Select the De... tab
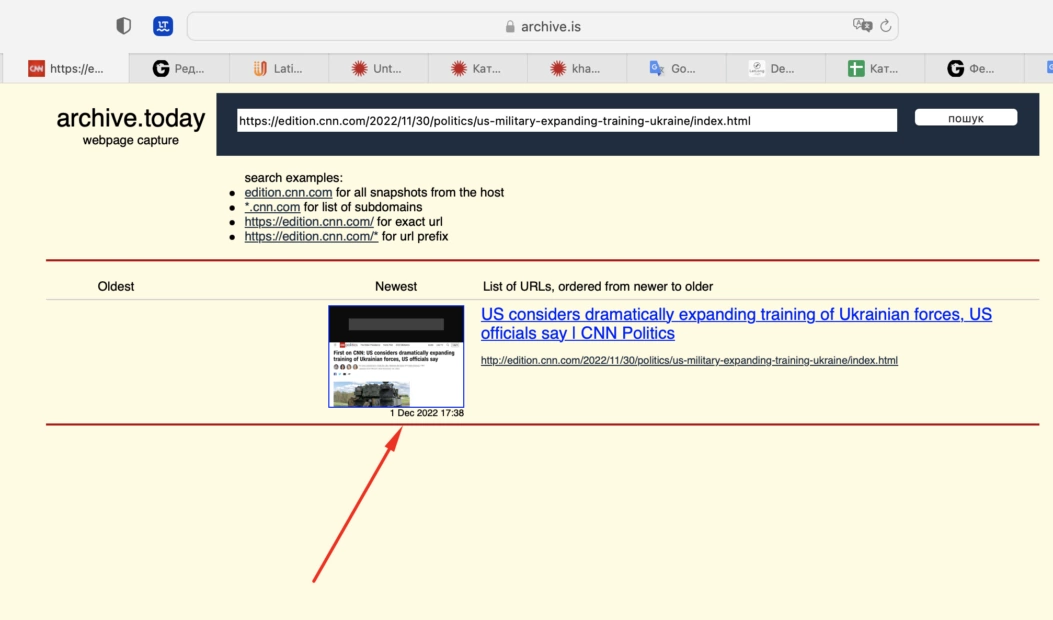 pos(775,68)
